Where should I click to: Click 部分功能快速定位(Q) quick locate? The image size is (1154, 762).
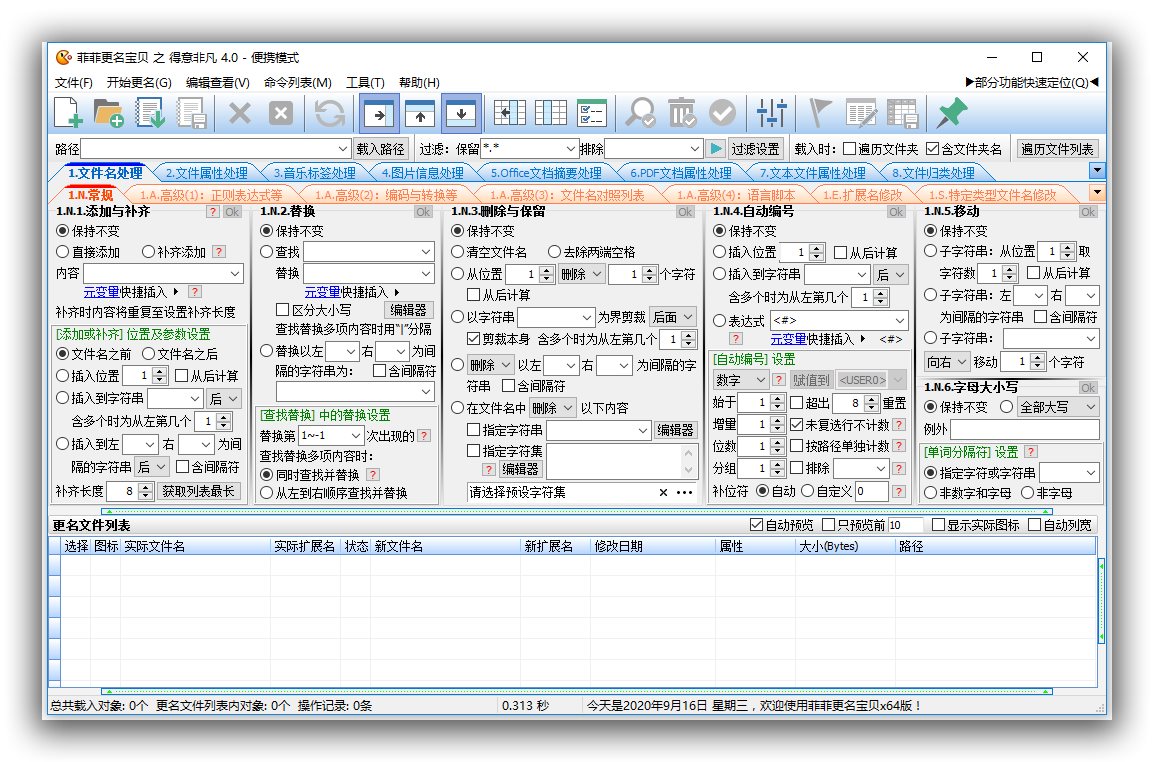tap(1032, 82)
